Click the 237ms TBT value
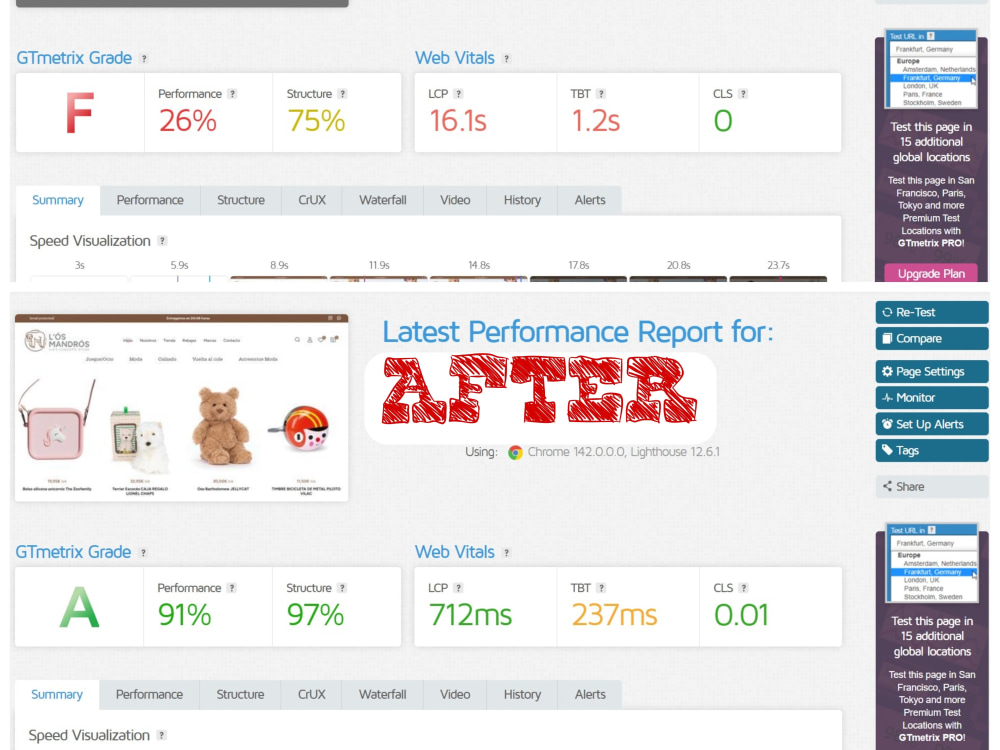This screenshot has height=750, width=1000. pyautogui.click(x=614, y=615)
